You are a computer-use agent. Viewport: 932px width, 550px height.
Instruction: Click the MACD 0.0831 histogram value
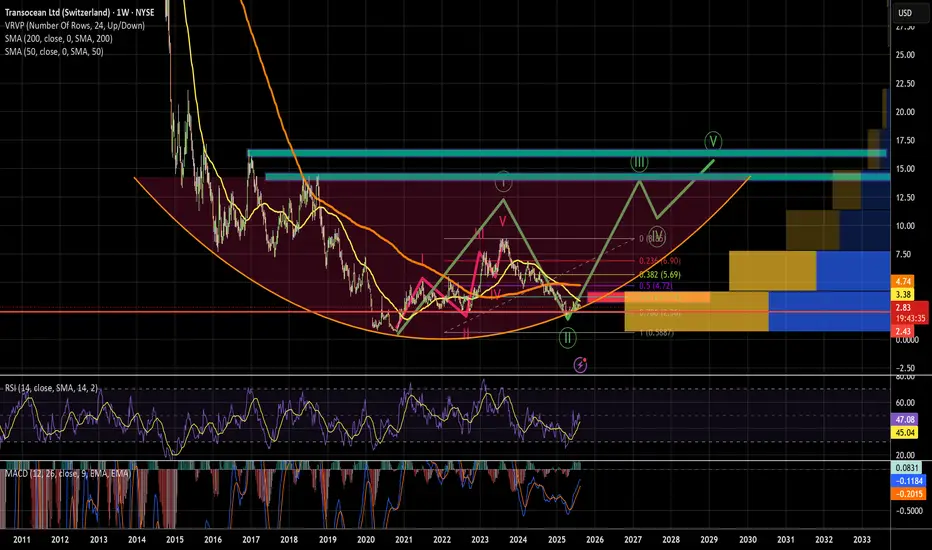pyautogui.click(x=907, y=468)
